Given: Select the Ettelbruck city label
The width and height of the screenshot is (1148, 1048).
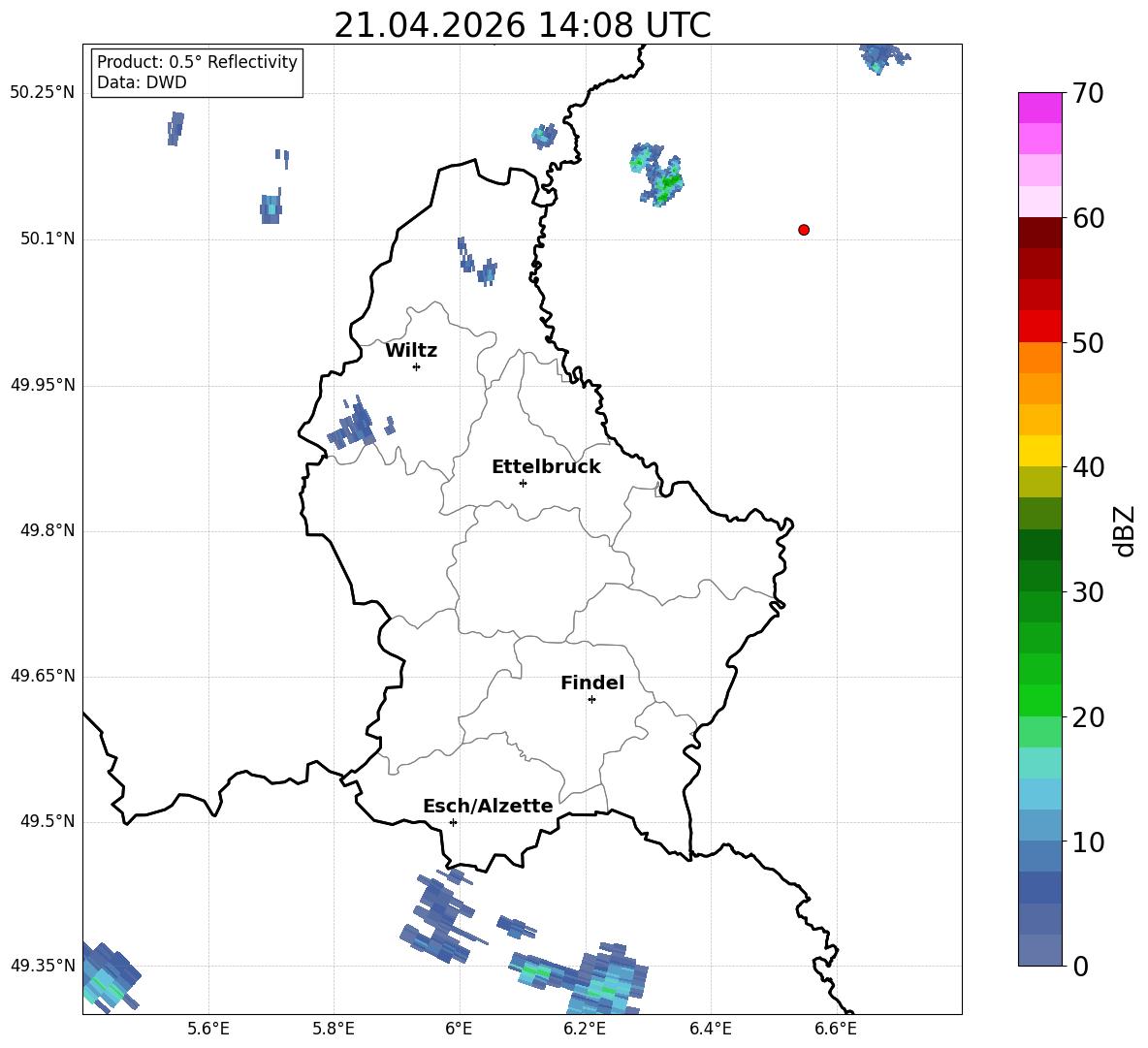Looking at the screenshot, I should coord(546,467).
